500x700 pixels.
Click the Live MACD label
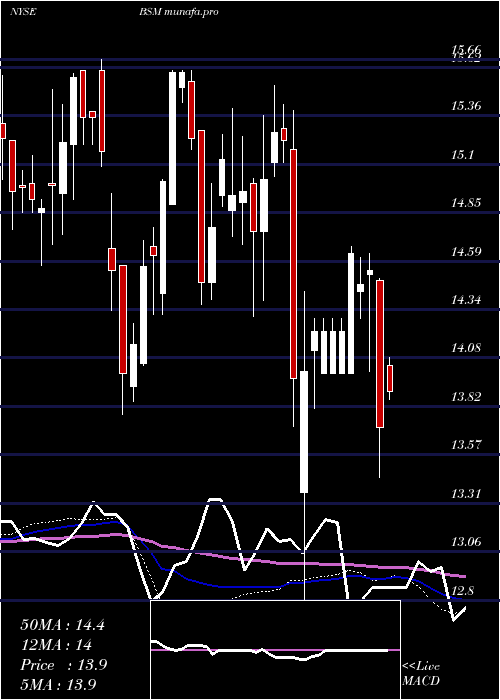pos(421,674)
